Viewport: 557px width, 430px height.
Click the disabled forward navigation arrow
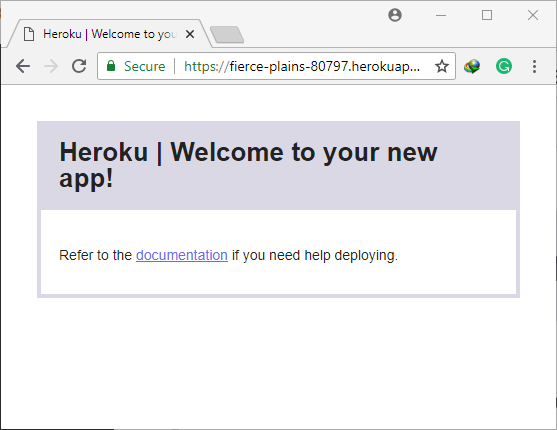pyautogui.click(x=51, y=66)
